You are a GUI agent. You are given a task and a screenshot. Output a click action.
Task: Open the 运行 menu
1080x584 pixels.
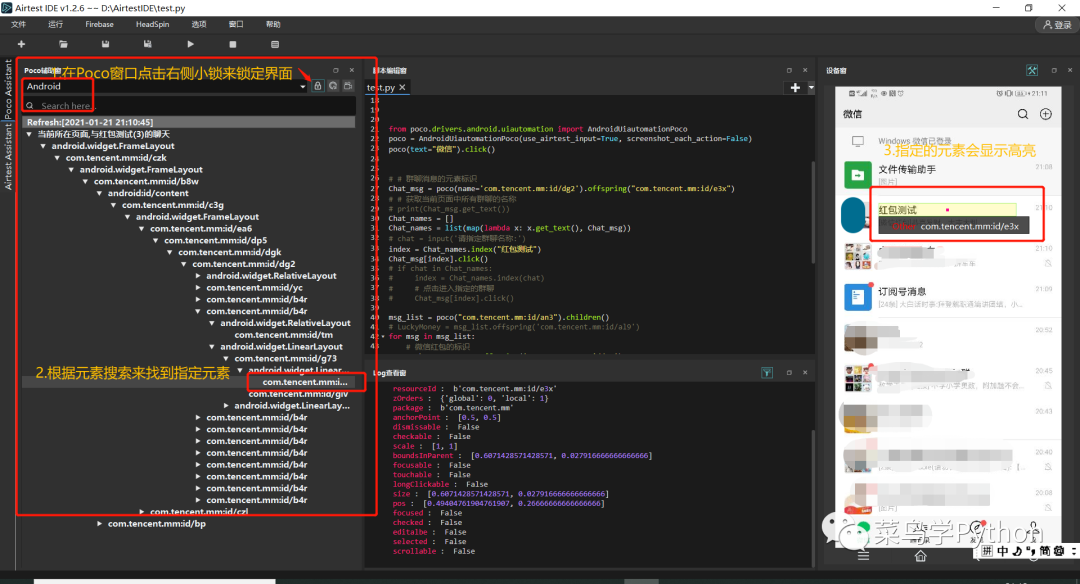(x=56, y=24)
